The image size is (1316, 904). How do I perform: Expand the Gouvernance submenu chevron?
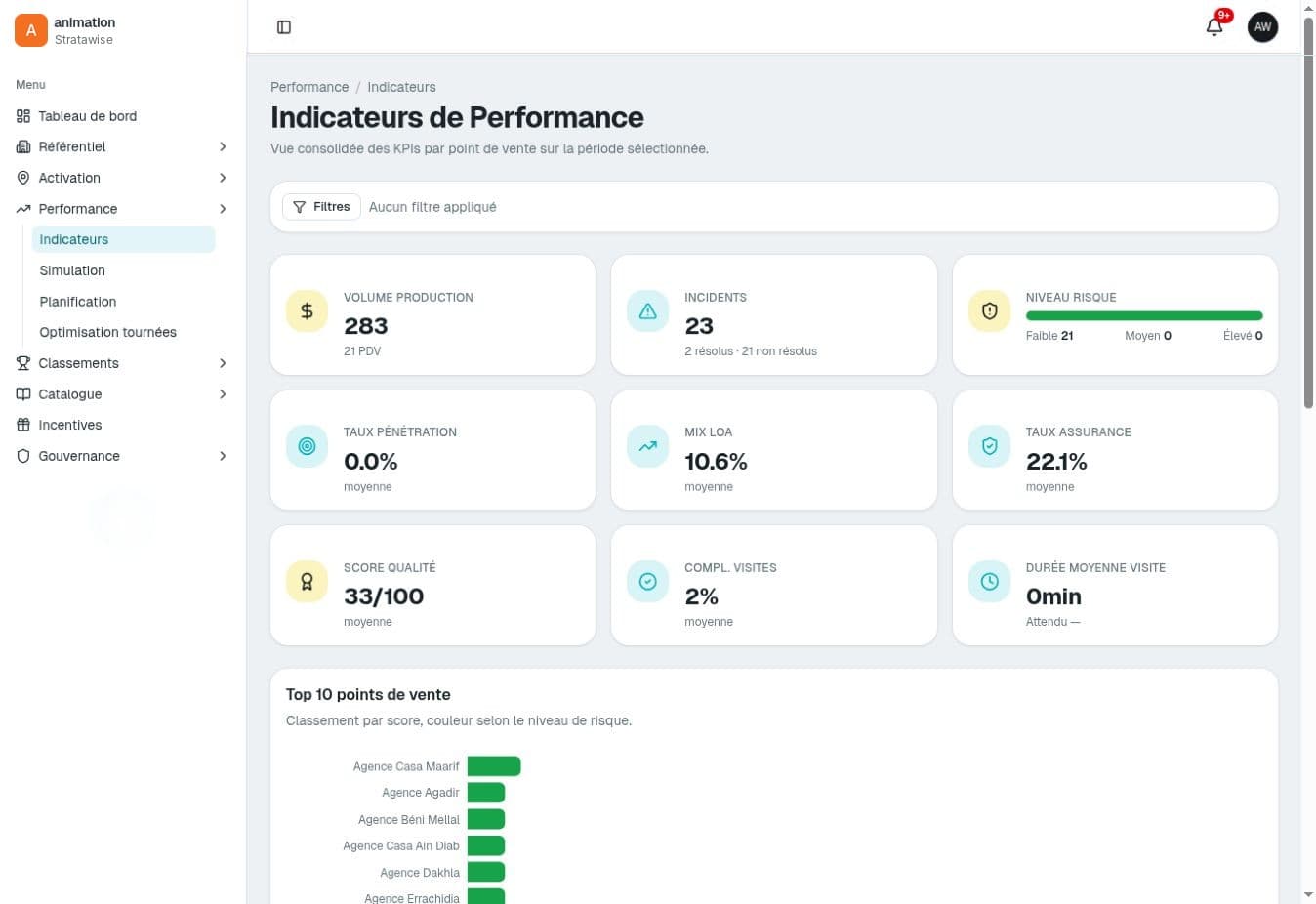(x=223, y=456)
